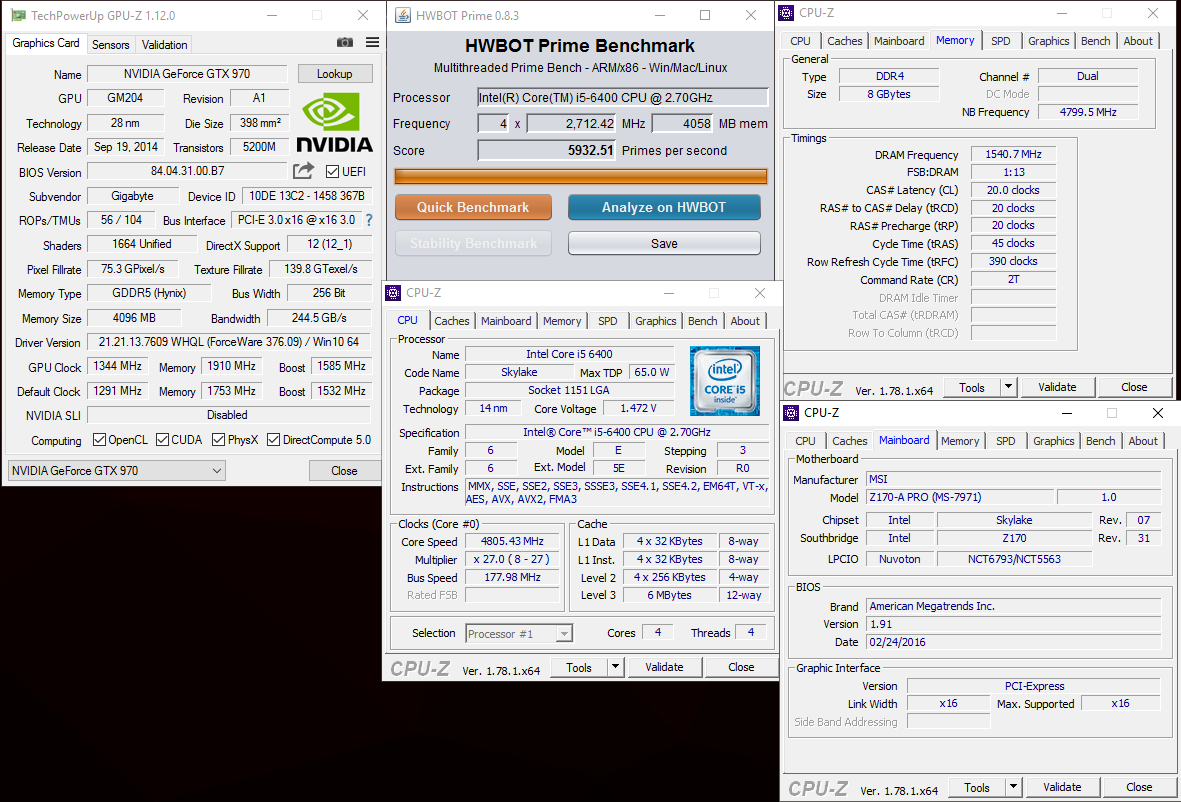1181x802 pixels.
Task: Open About tab in CPU-Z Memory window
Action: [x=1138, y=41]
